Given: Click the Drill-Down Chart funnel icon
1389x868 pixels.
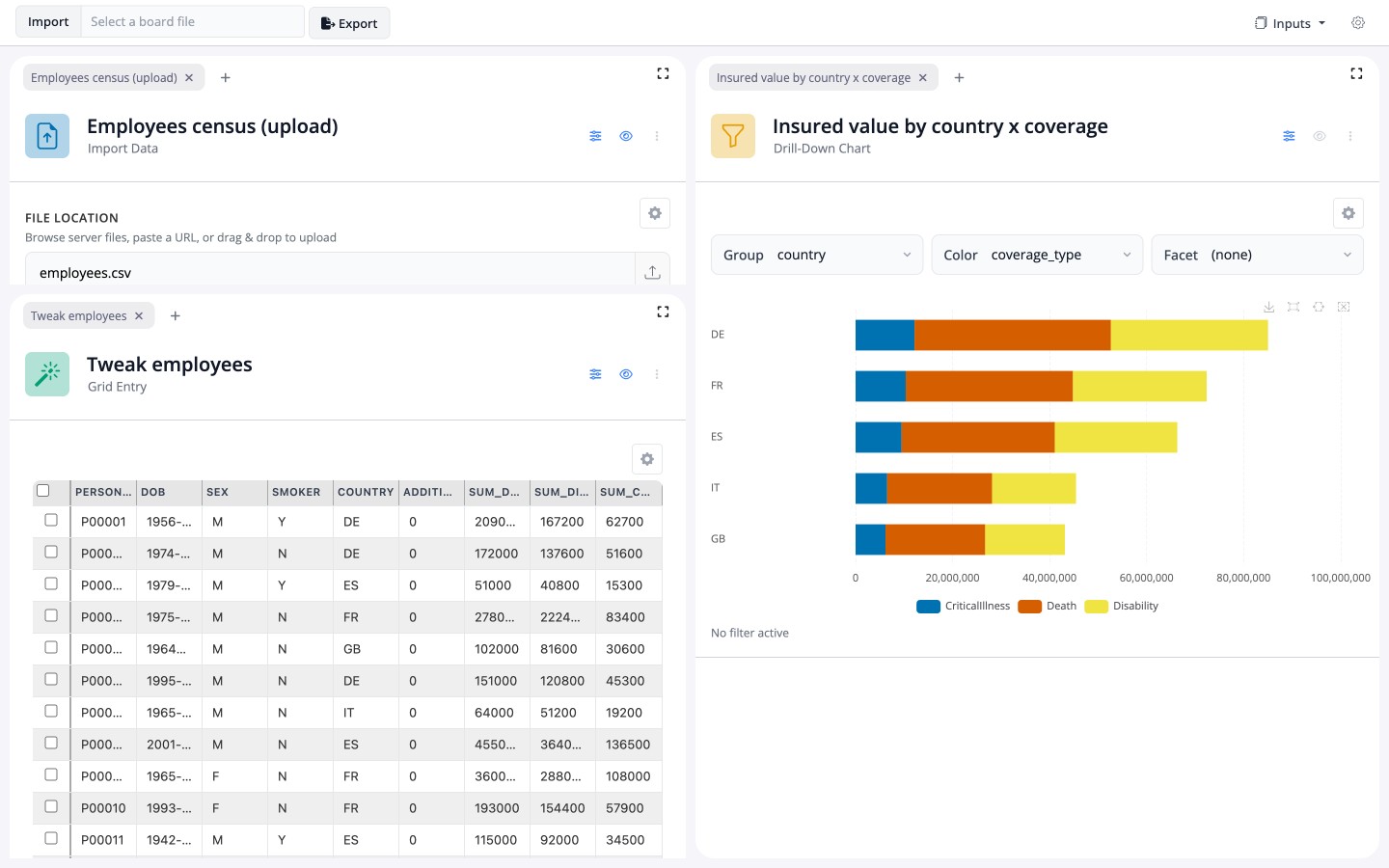Looking at the screenshot, I should (x=733, y=136).
